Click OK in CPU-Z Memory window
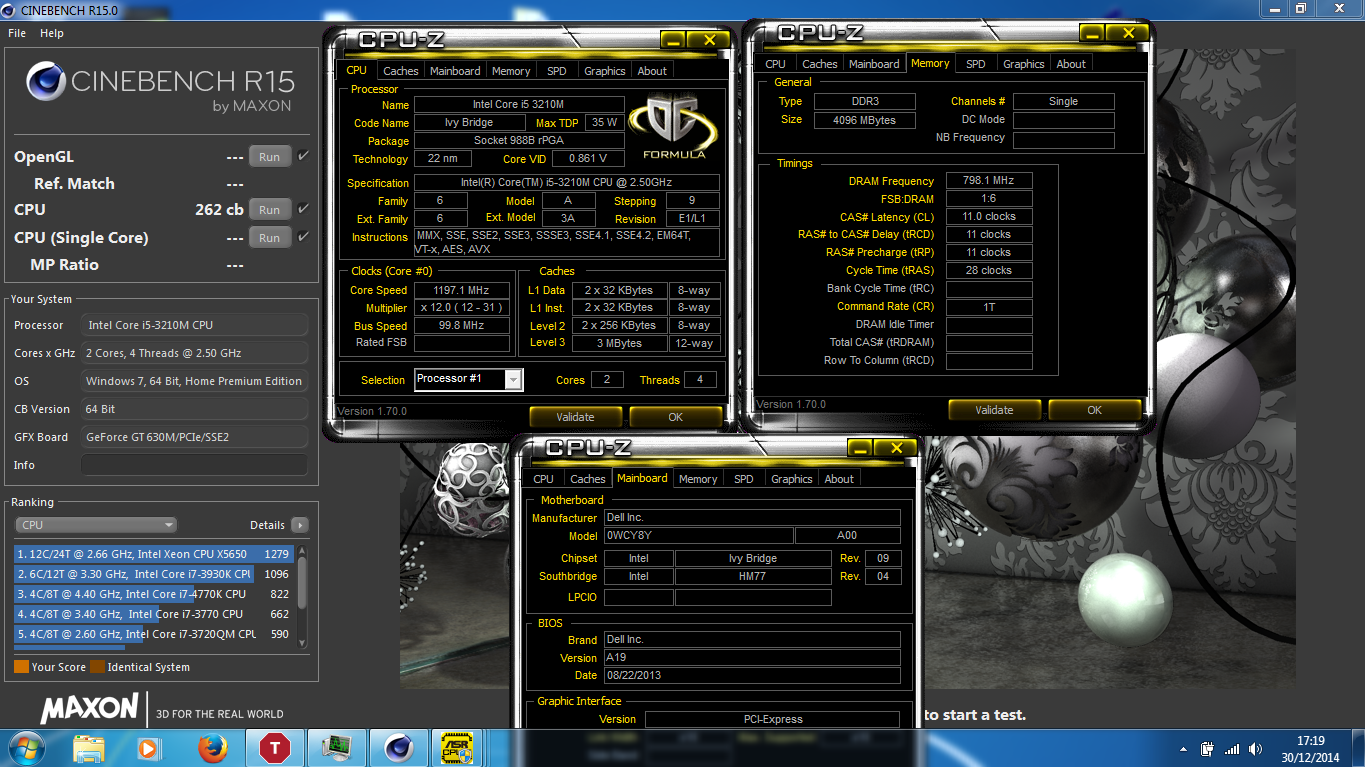This screenshot has height=767, width=1365. tap(1095, 410)
